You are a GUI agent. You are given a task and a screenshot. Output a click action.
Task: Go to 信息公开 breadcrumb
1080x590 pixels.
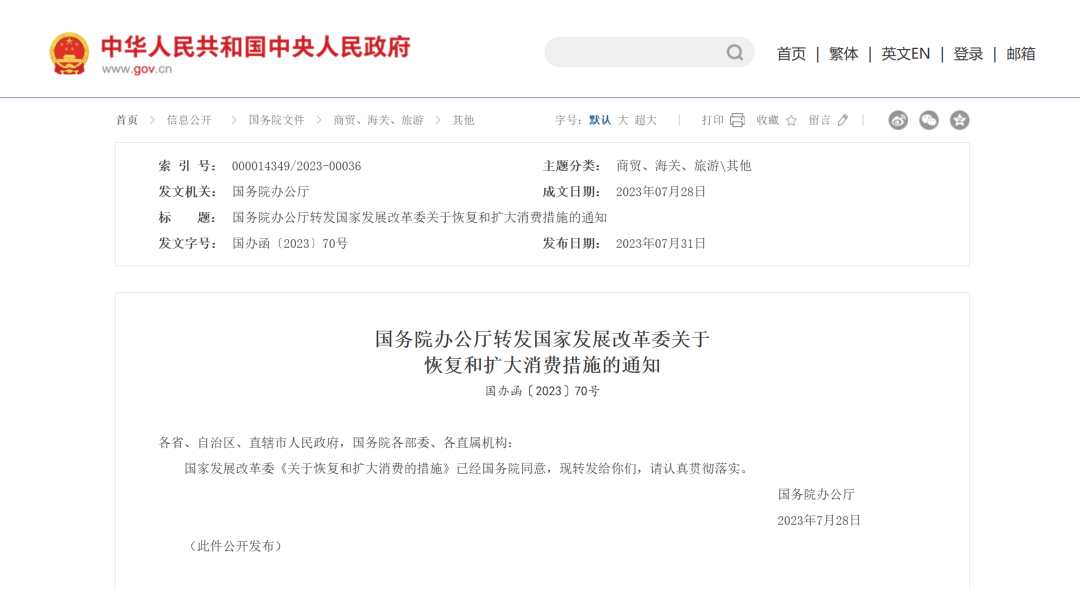tap(189, 120)
